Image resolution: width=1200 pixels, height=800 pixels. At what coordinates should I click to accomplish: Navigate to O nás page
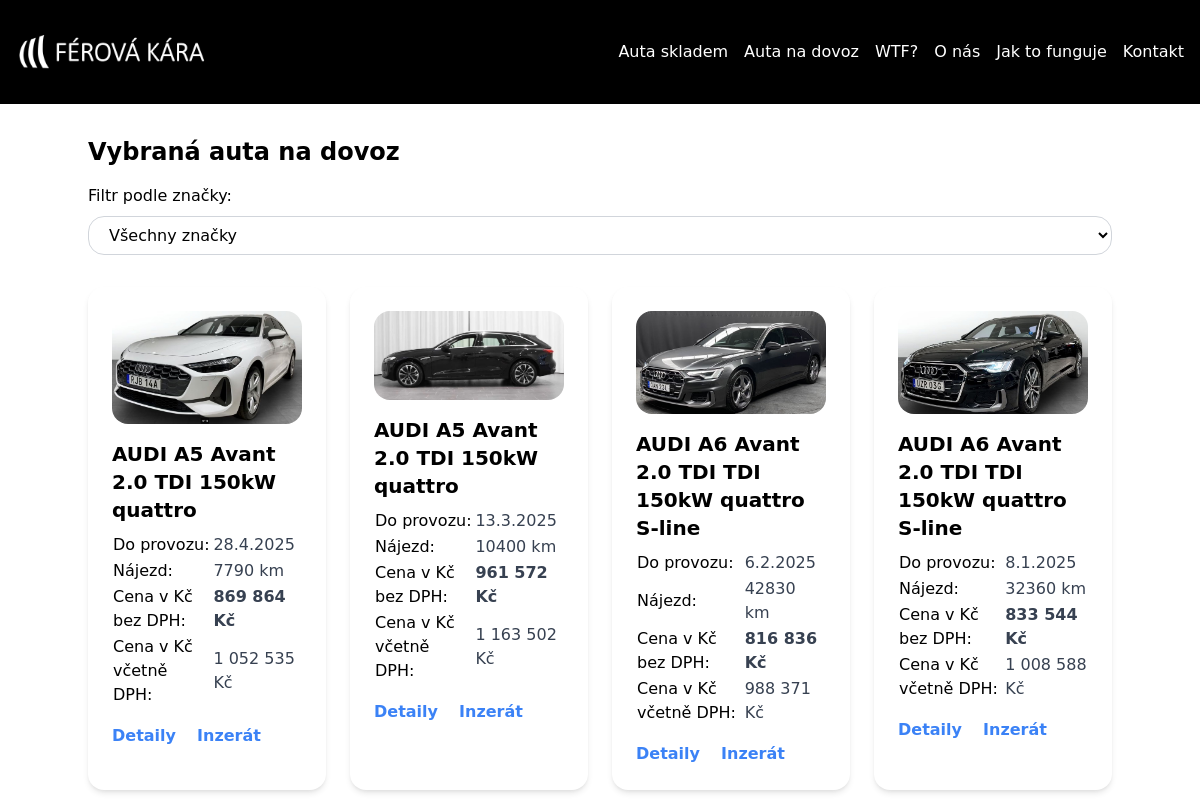pos(957,52)
